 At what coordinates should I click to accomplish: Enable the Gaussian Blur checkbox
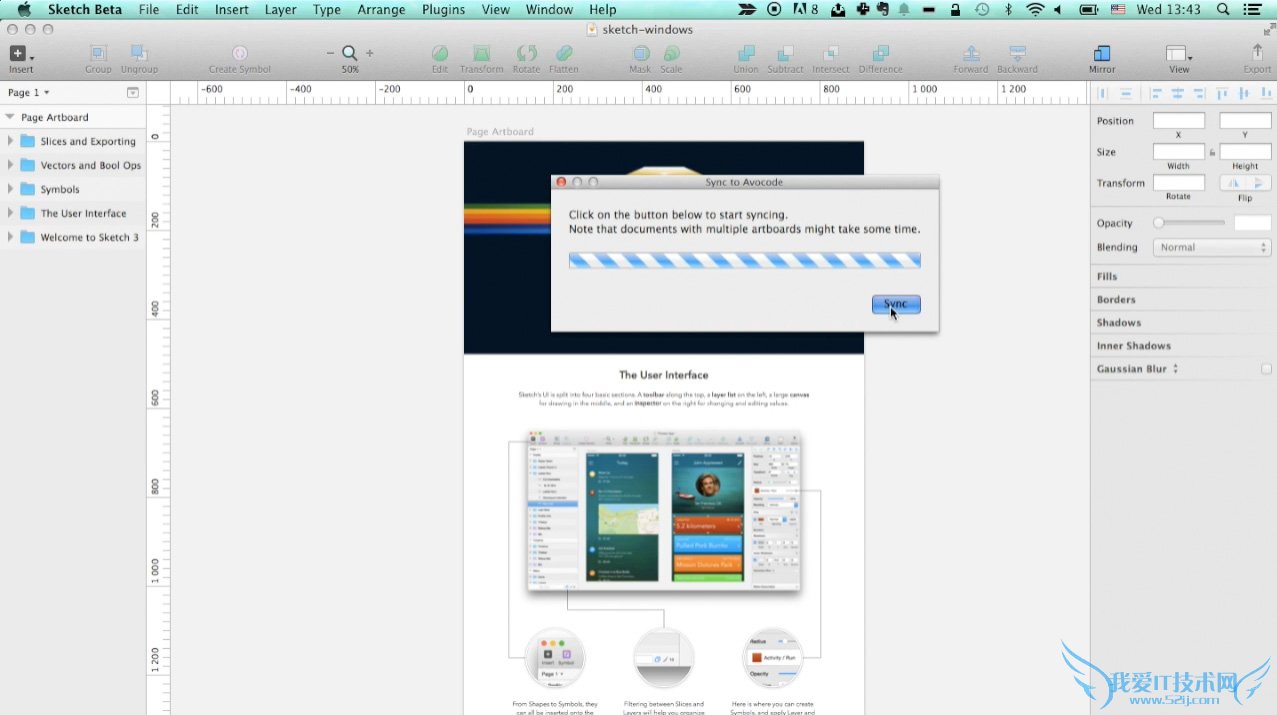tap(1266, 369)
